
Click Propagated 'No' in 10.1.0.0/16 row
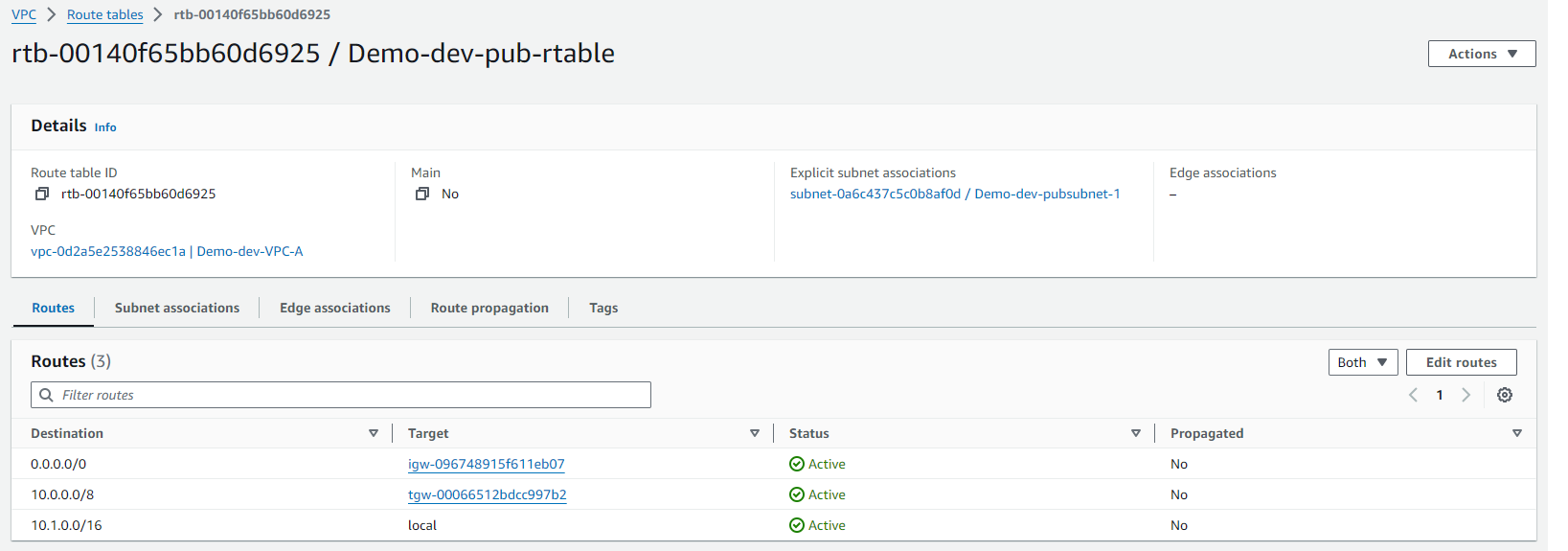(x=1179, y=525)
